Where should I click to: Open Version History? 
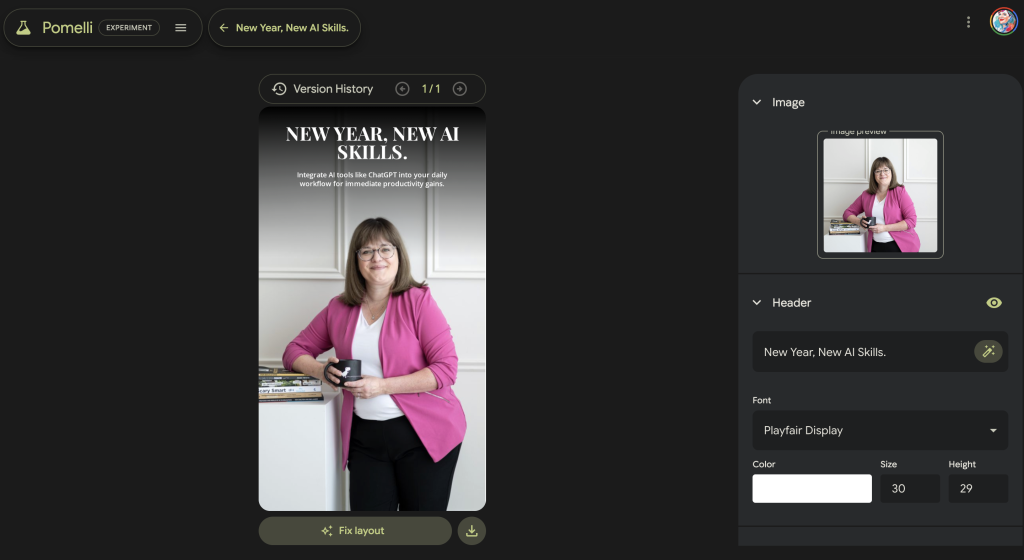pos(323,89)
